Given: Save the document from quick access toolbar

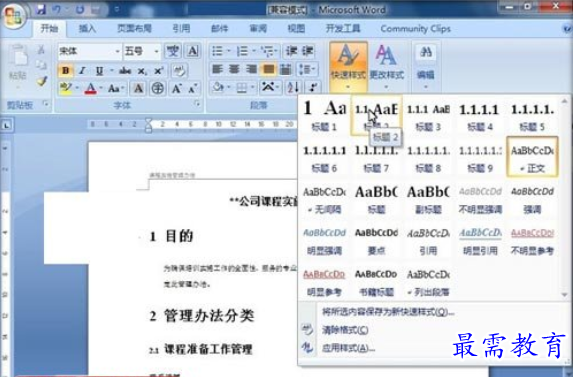Looking at the screenshot, I should coord(41,10).
